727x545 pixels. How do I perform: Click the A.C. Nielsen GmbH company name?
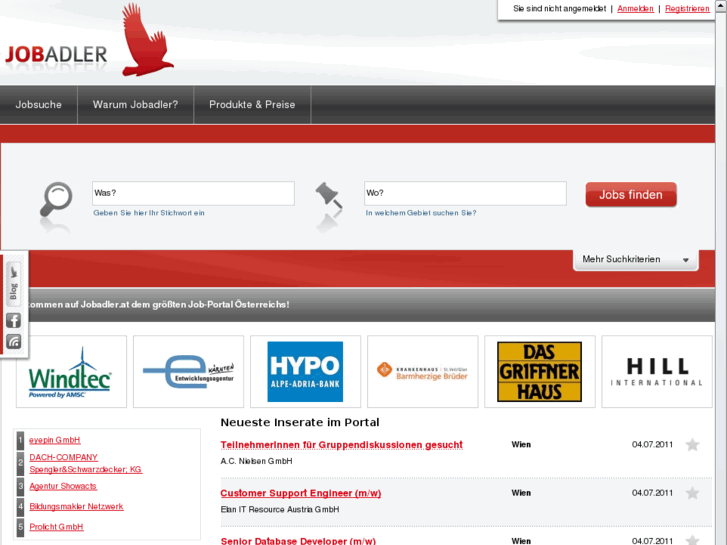point(256,461)
